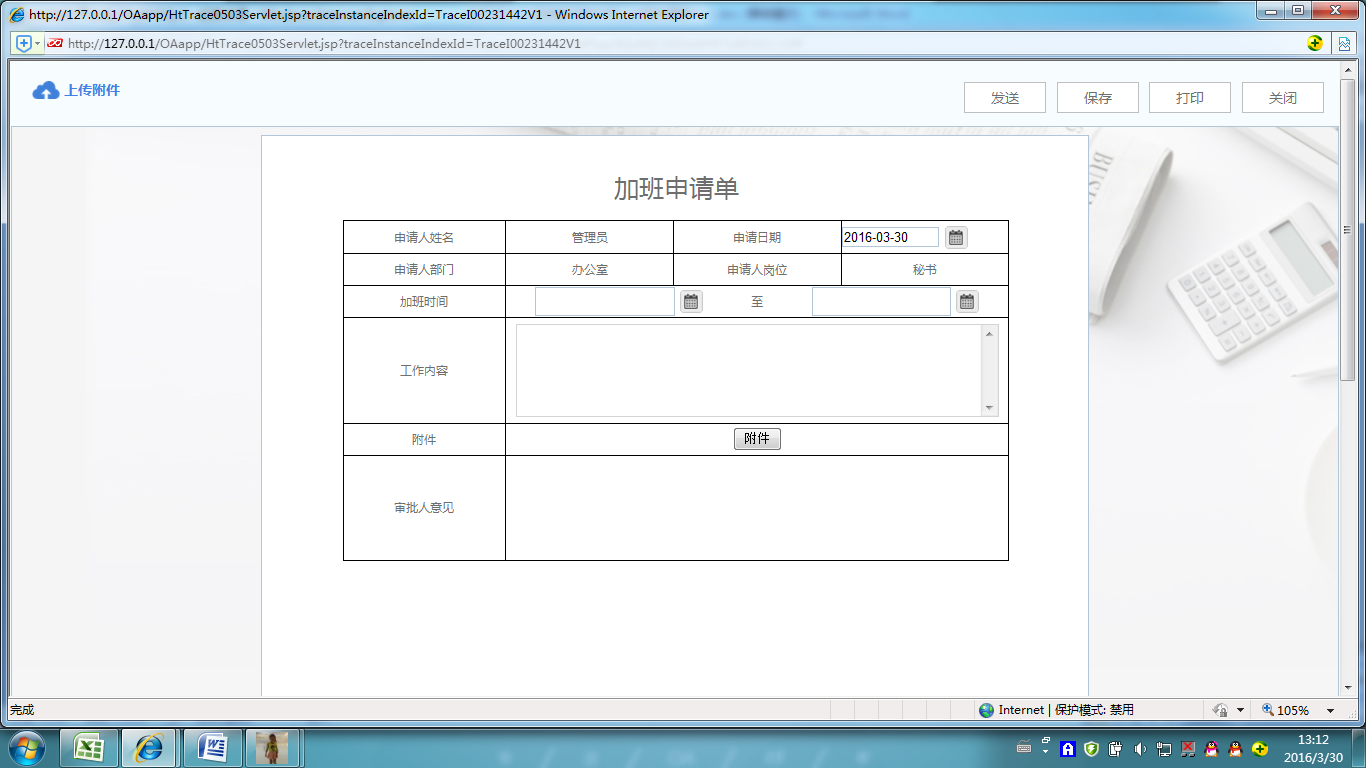
Task: Open QQ from the penguin tray icon
Action: pyautogui.click(x=1210, y=749)
